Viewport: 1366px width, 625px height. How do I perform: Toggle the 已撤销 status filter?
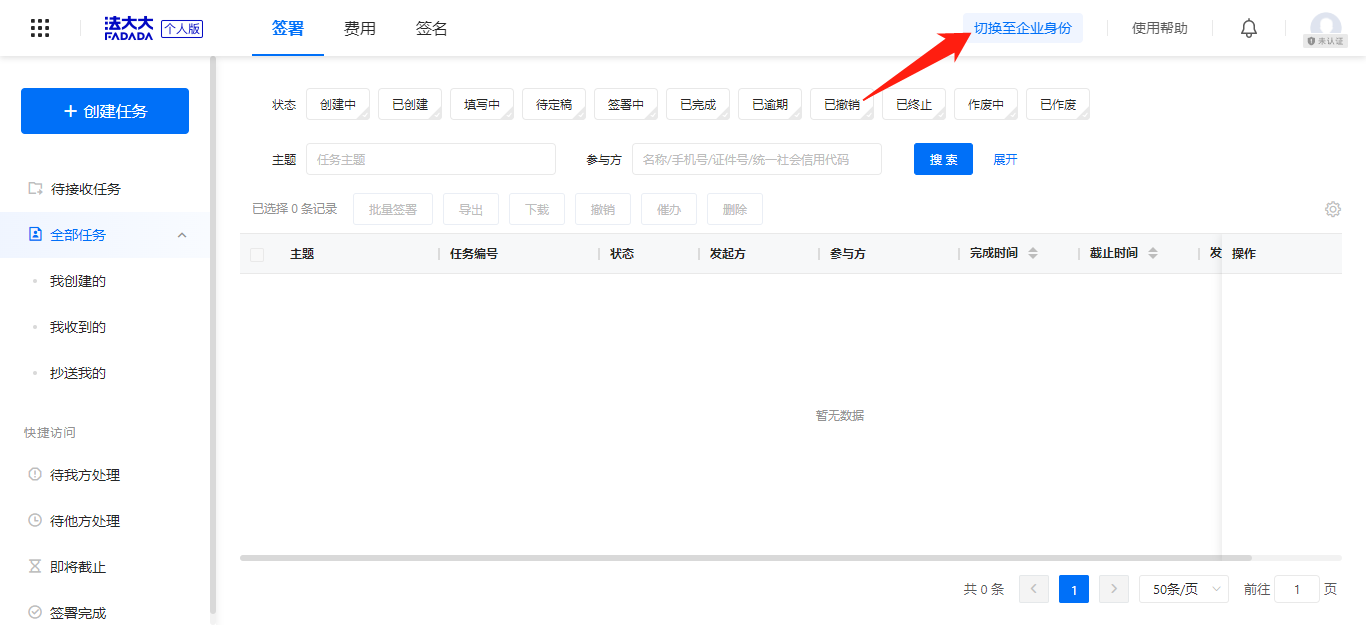pos(842,104)
